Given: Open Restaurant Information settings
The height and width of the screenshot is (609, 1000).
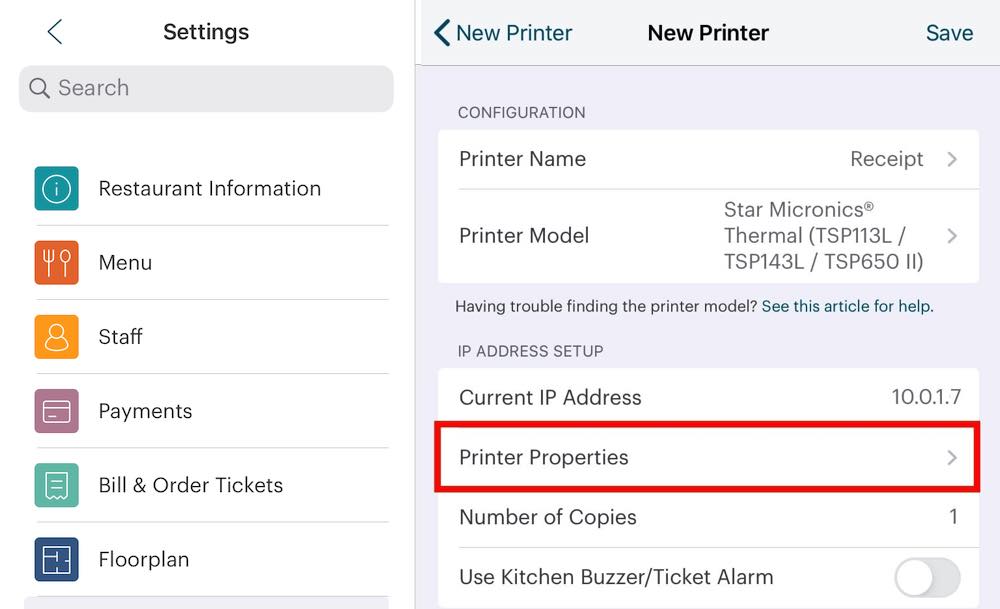Looking at the screenshot, I should pos(56,188).
